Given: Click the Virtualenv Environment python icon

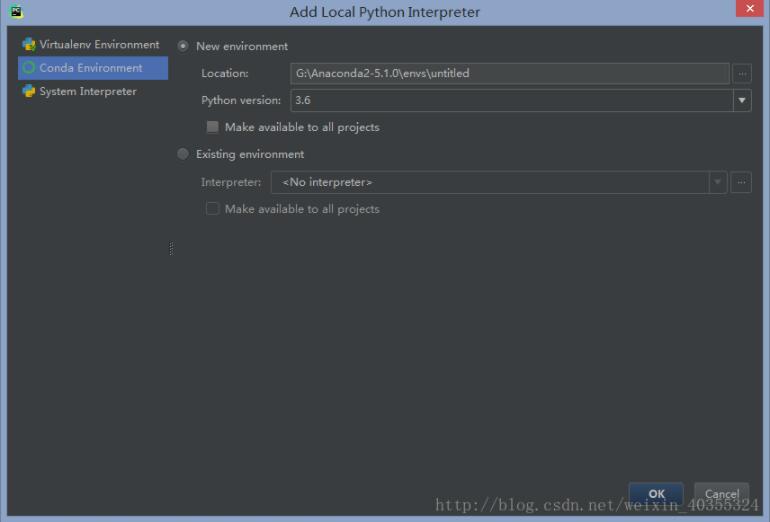Looking at the screenshot, I should (x=29, y=44).
